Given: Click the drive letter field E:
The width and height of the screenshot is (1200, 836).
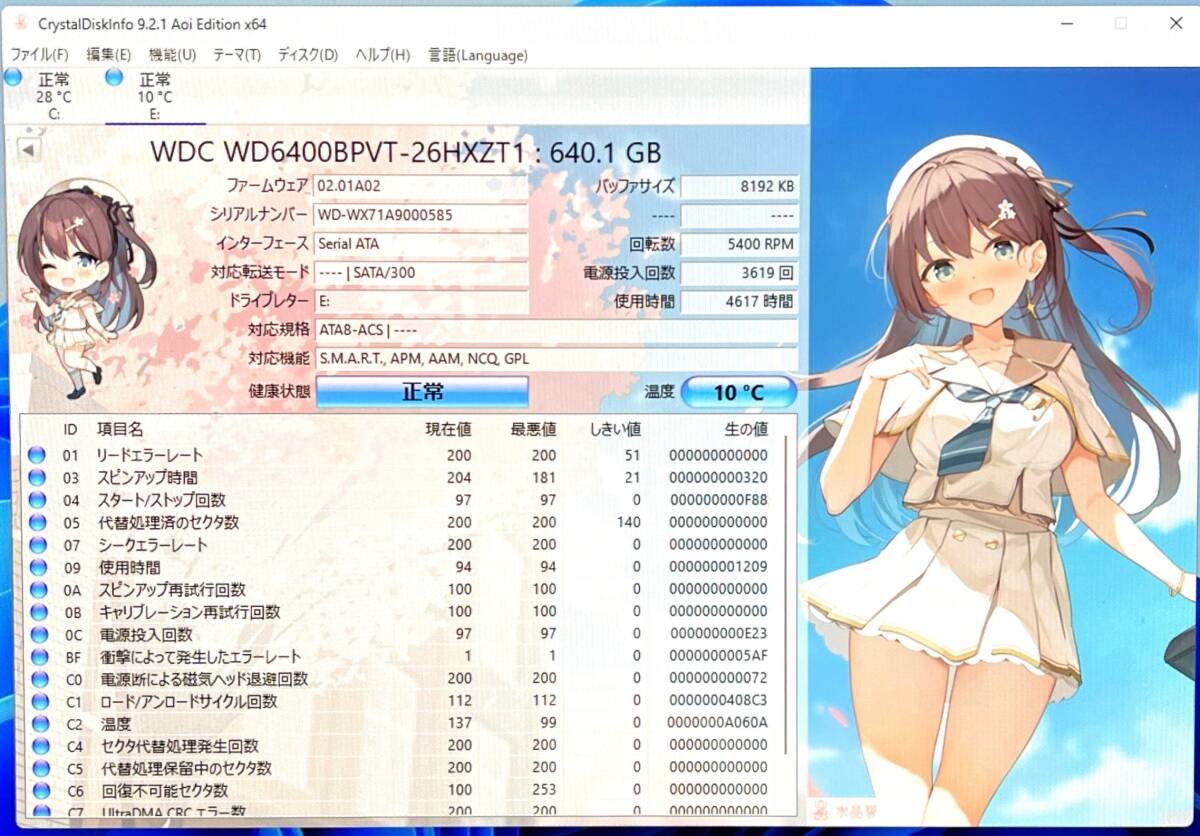Looking at the screenshot, I should (x=421, y=301).
